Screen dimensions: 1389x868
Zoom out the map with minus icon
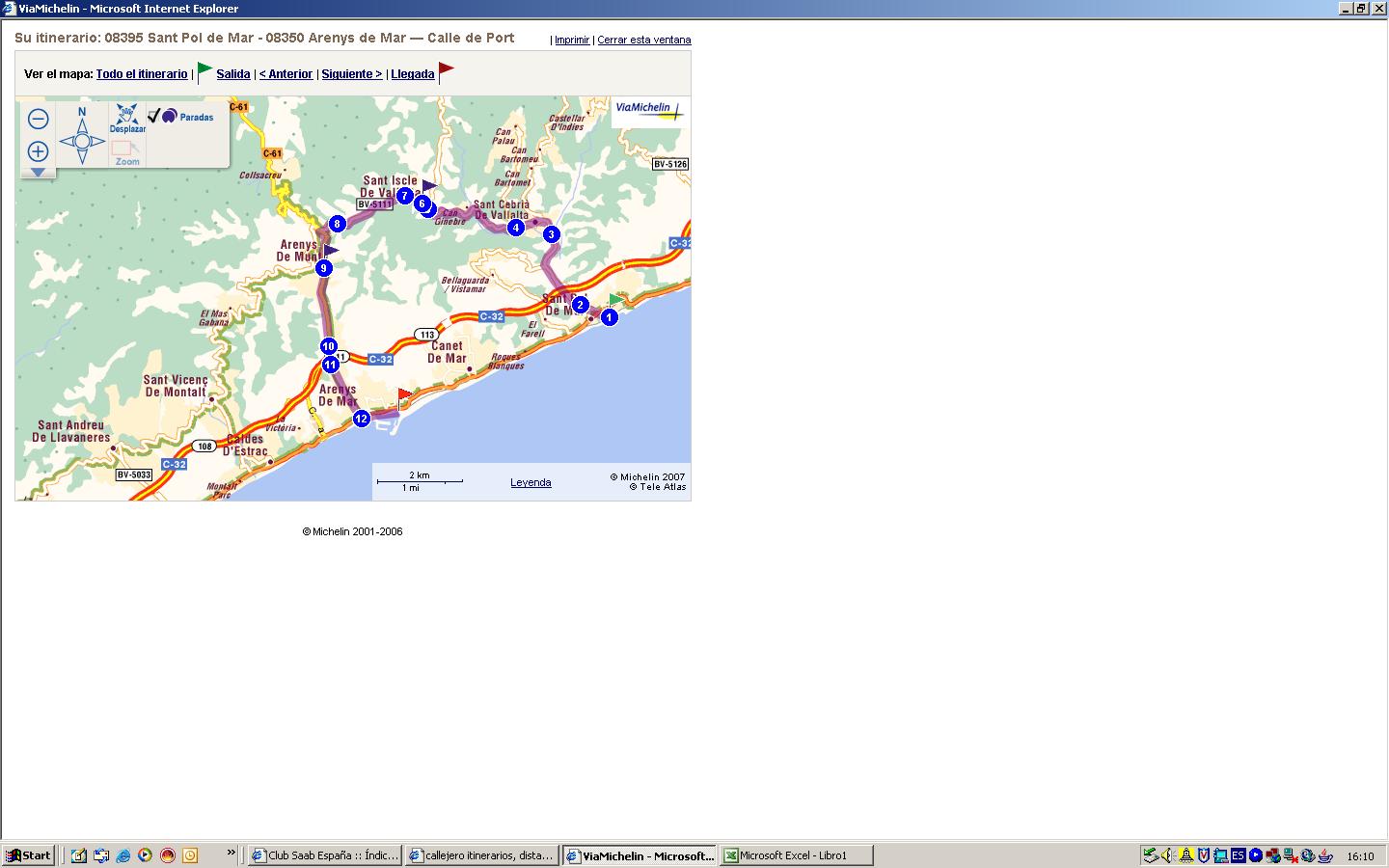[x=39, y=119]
